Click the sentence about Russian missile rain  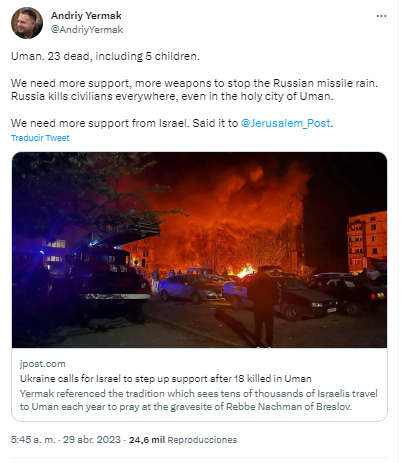[x=194, y=83]
